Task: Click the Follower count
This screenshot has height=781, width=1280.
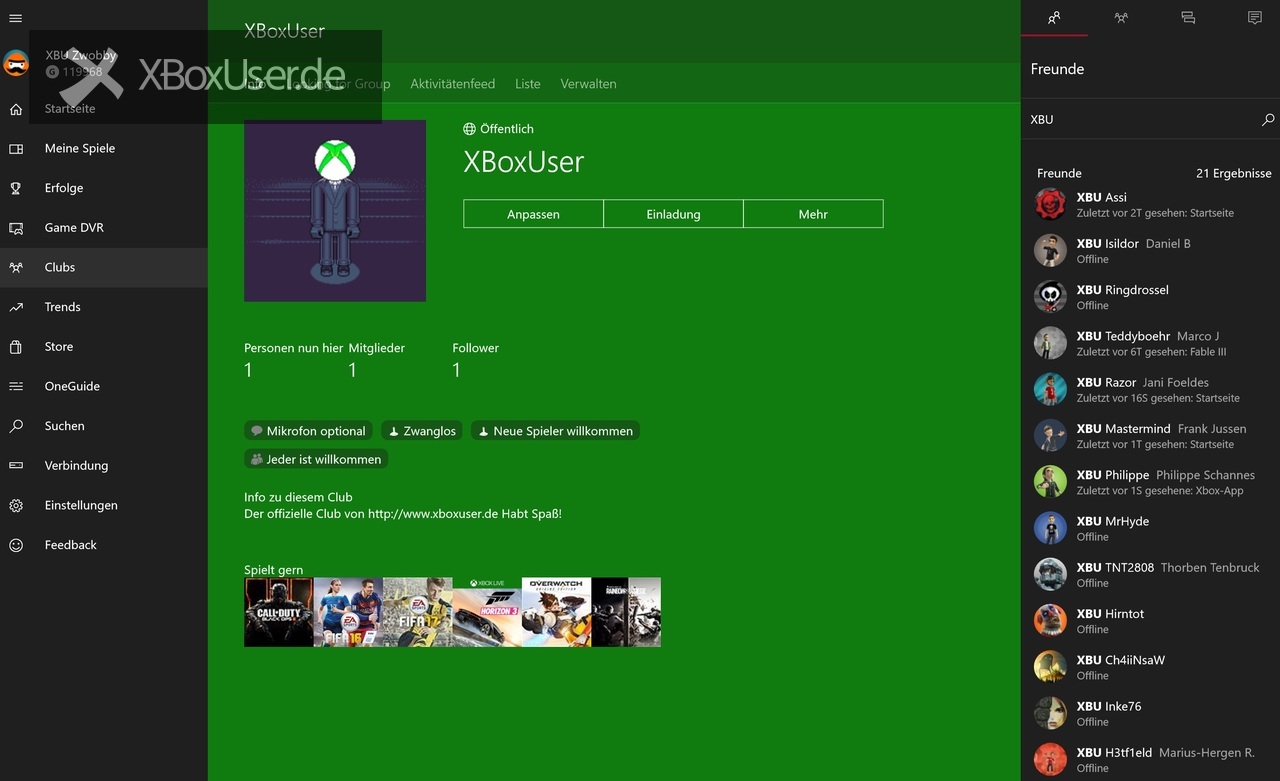Action: (x=457, y=371)
